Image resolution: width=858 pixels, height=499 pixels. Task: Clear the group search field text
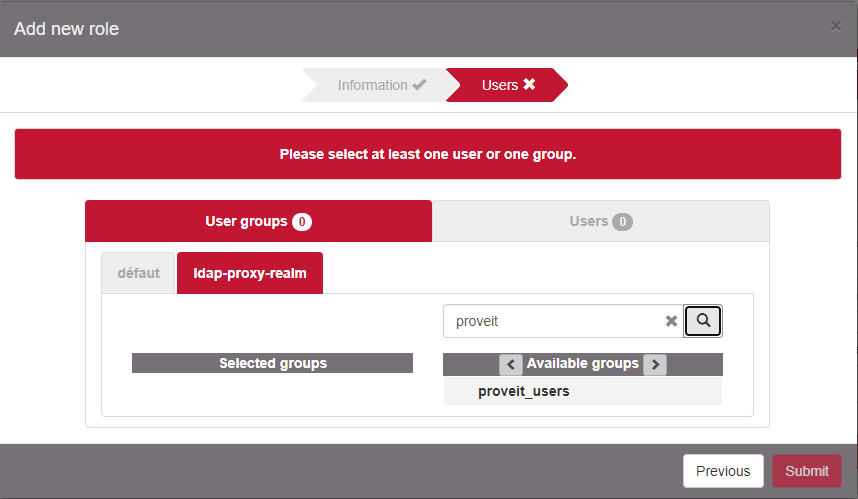pos(672,321)
